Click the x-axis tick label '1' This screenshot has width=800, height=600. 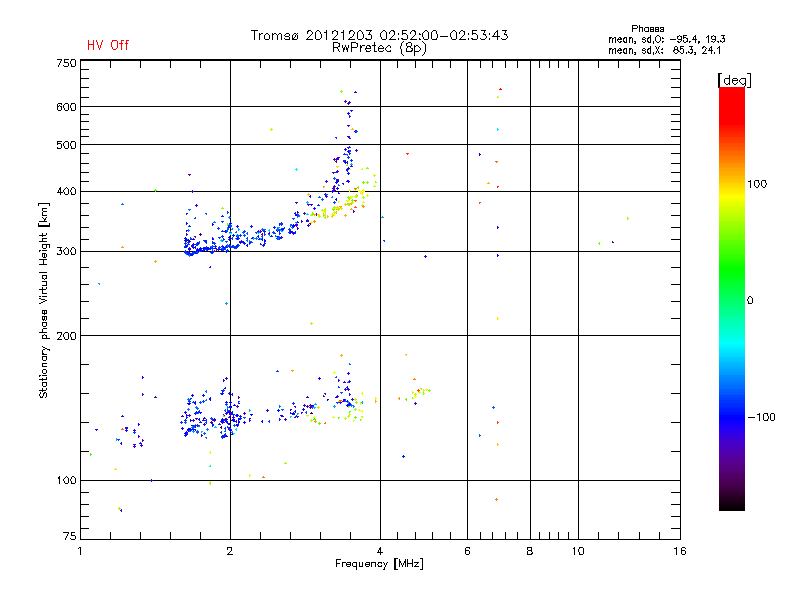click(x=80, y=551)
